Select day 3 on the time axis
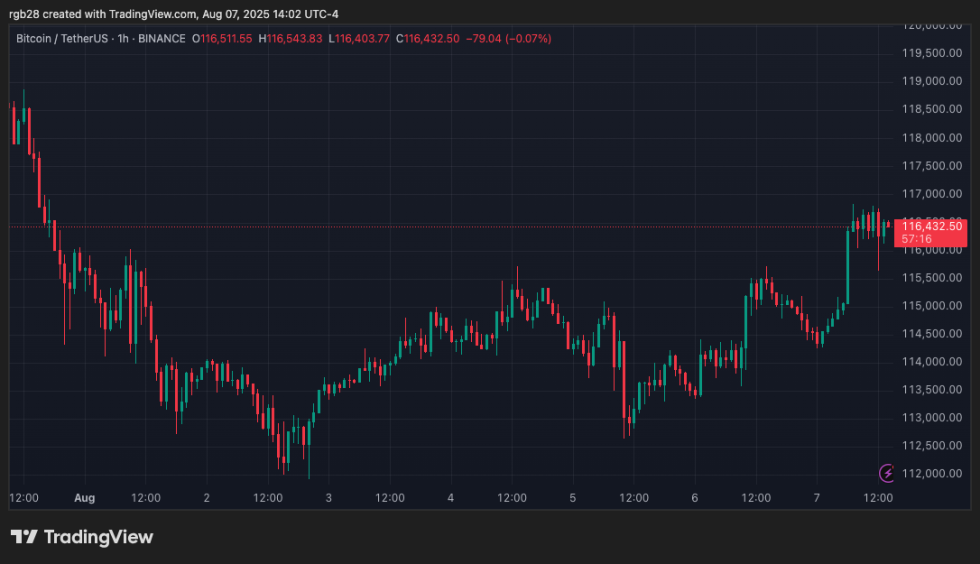The height and width of the screenshot is (564, 980). coord(328,497)
